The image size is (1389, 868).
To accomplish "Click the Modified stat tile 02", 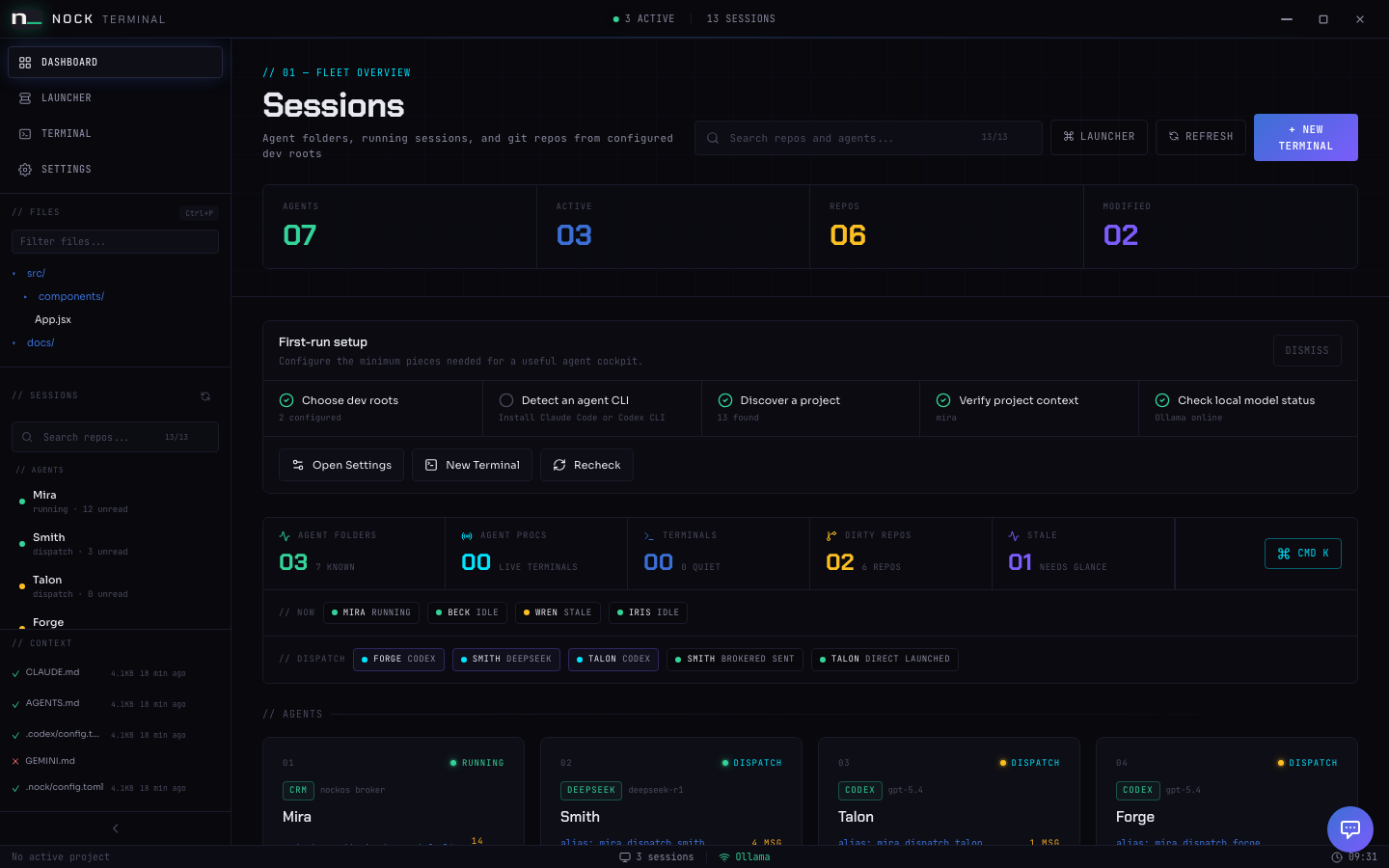I will click(1220, 227).
